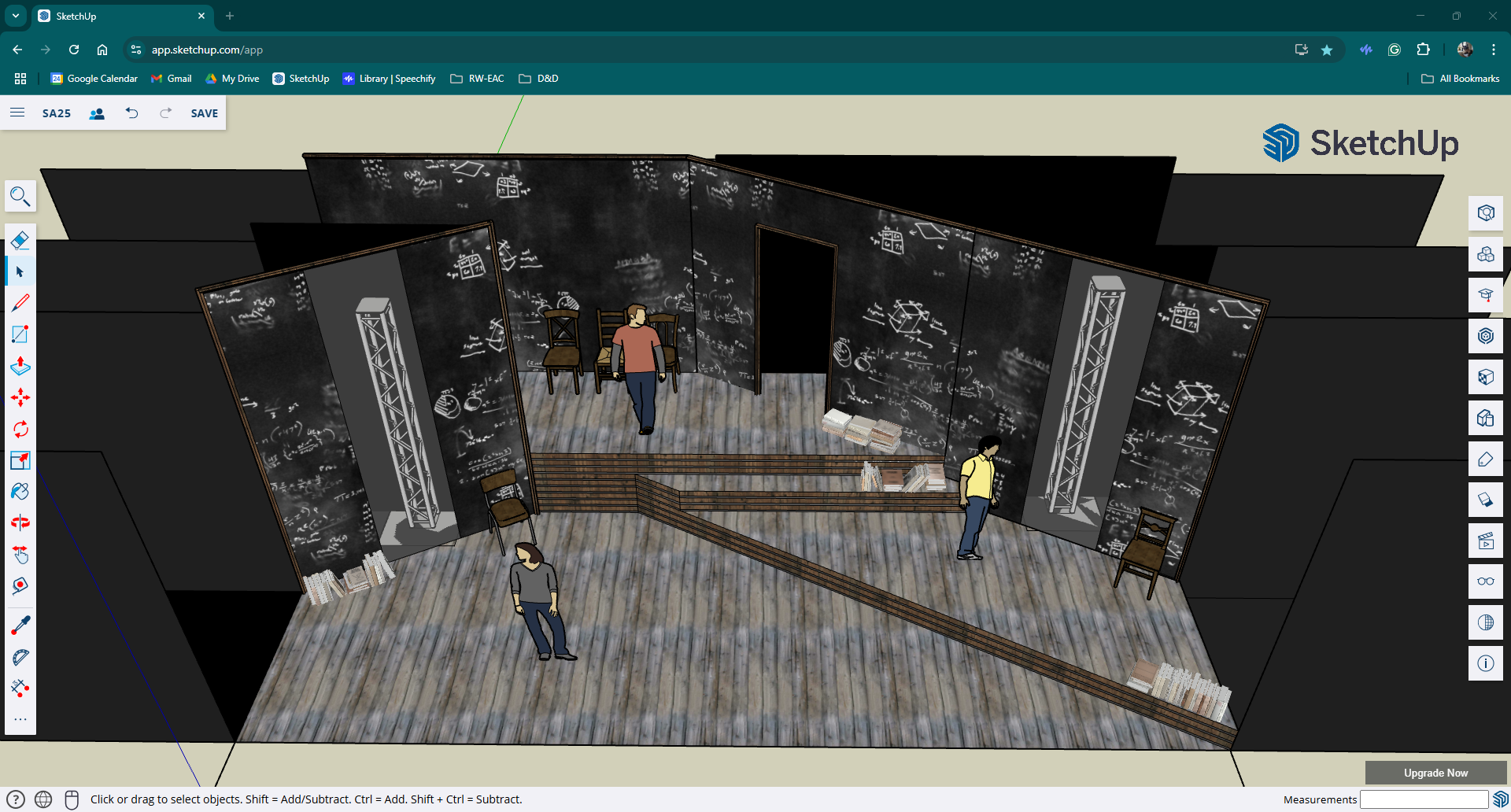1511x812 pixels.
Task: Expand more tools with the ellipsis
Action: pyautogui.click(x=20, y=719)
